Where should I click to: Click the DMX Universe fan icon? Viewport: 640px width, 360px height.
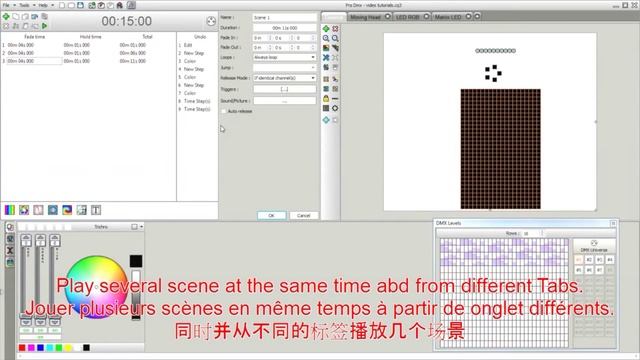[594, 243]
